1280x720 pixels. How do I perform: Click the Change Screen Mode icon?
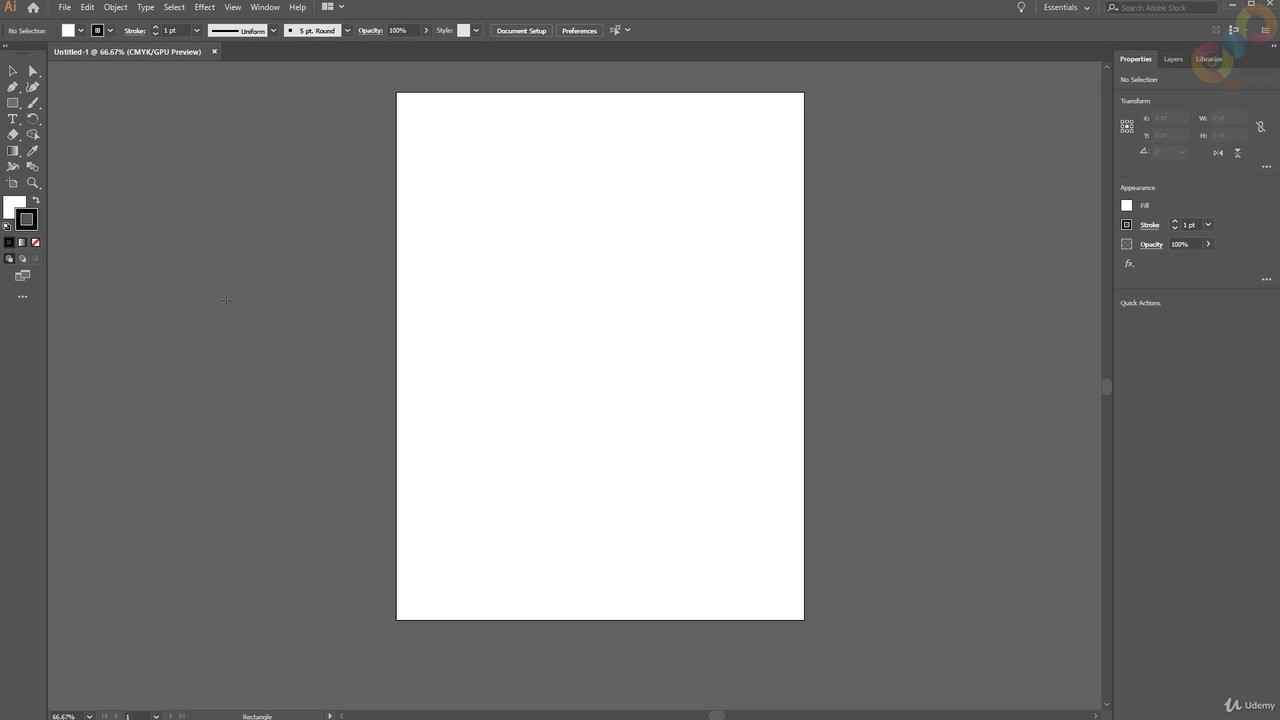pos(22,276)
